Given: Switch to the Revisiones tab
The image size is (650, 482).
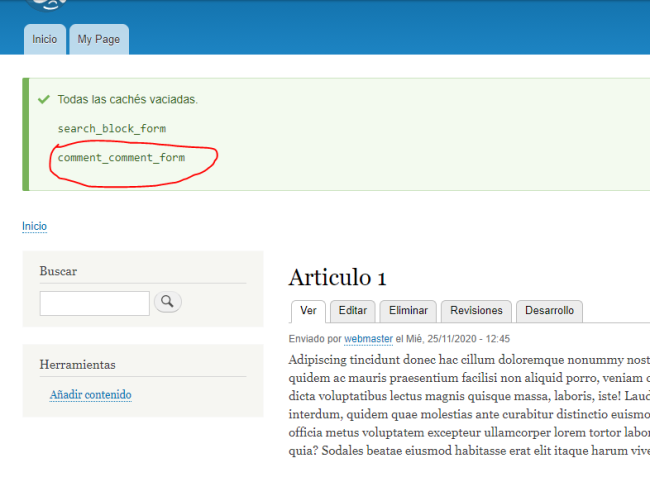Looking at the screenshot, I should click(x=476, y=311).
